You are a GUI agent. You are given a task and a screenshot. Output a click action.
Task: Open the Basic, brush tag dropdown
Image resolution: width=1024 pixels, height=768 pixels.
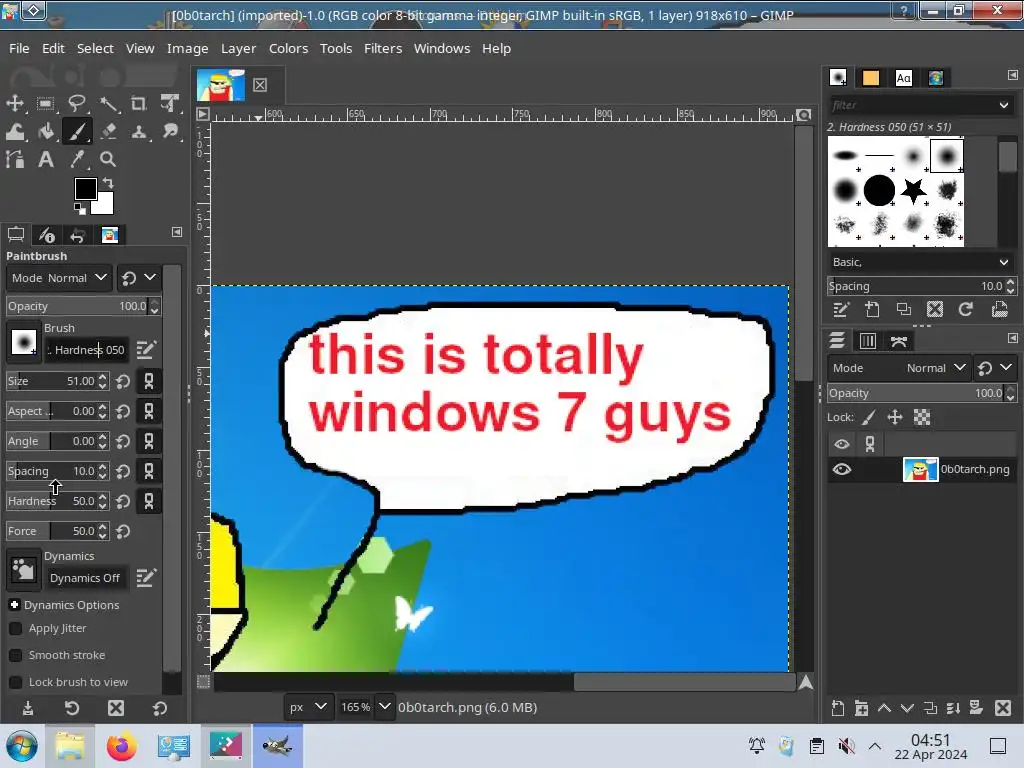(920, 262)
